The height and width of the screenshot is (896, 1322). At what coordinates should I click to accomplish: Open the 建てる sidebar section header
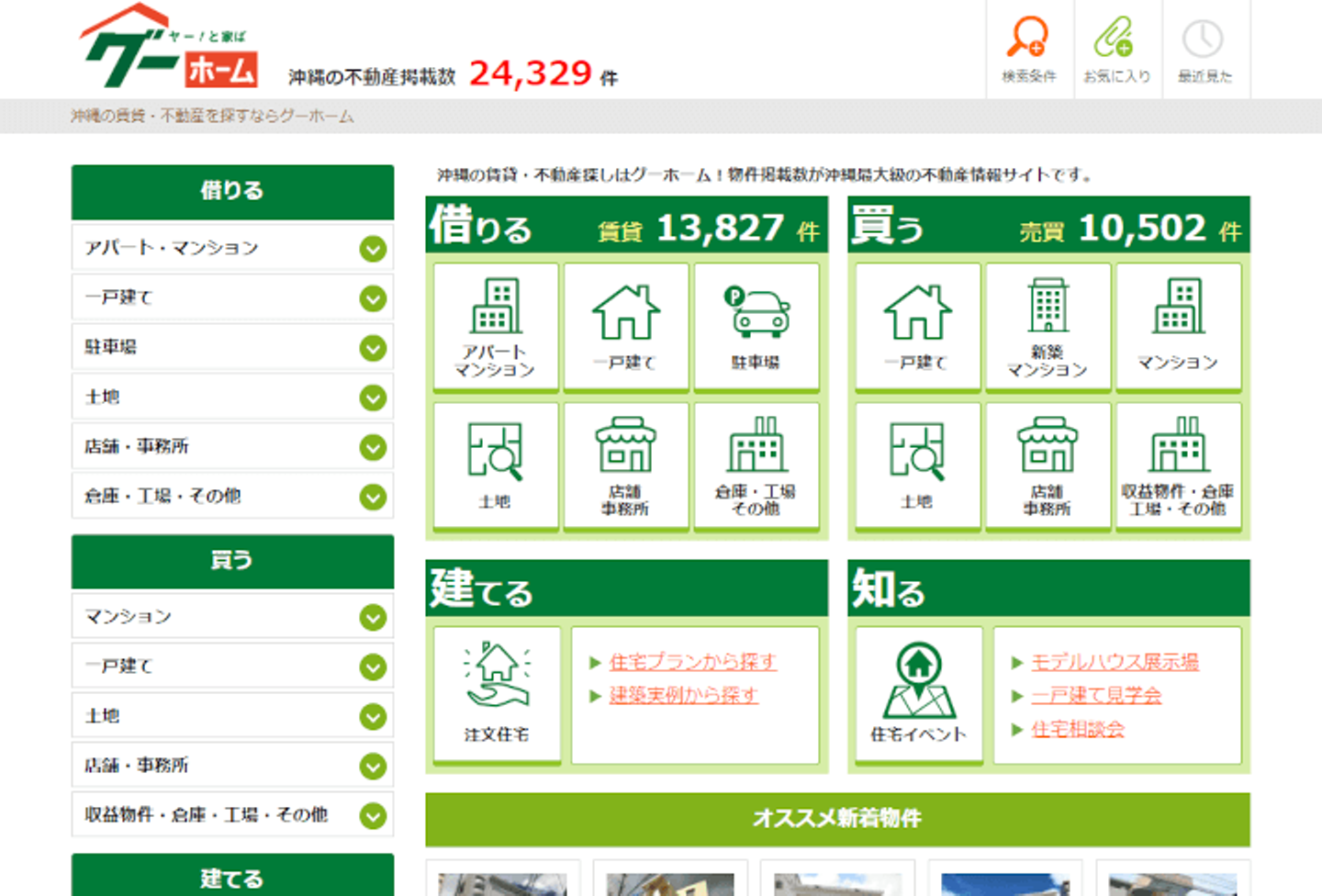pos(232,875)
